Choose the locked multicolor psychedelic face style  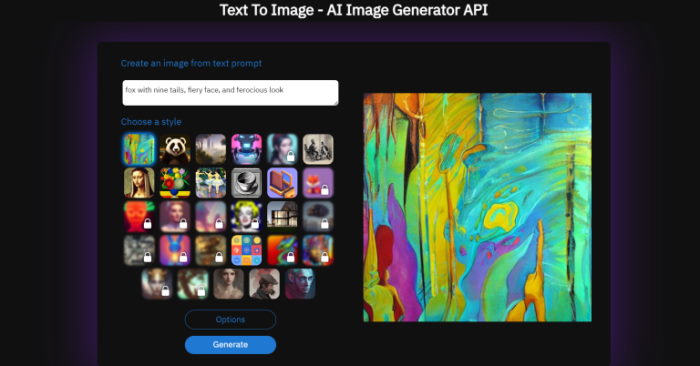click(318, 250)
